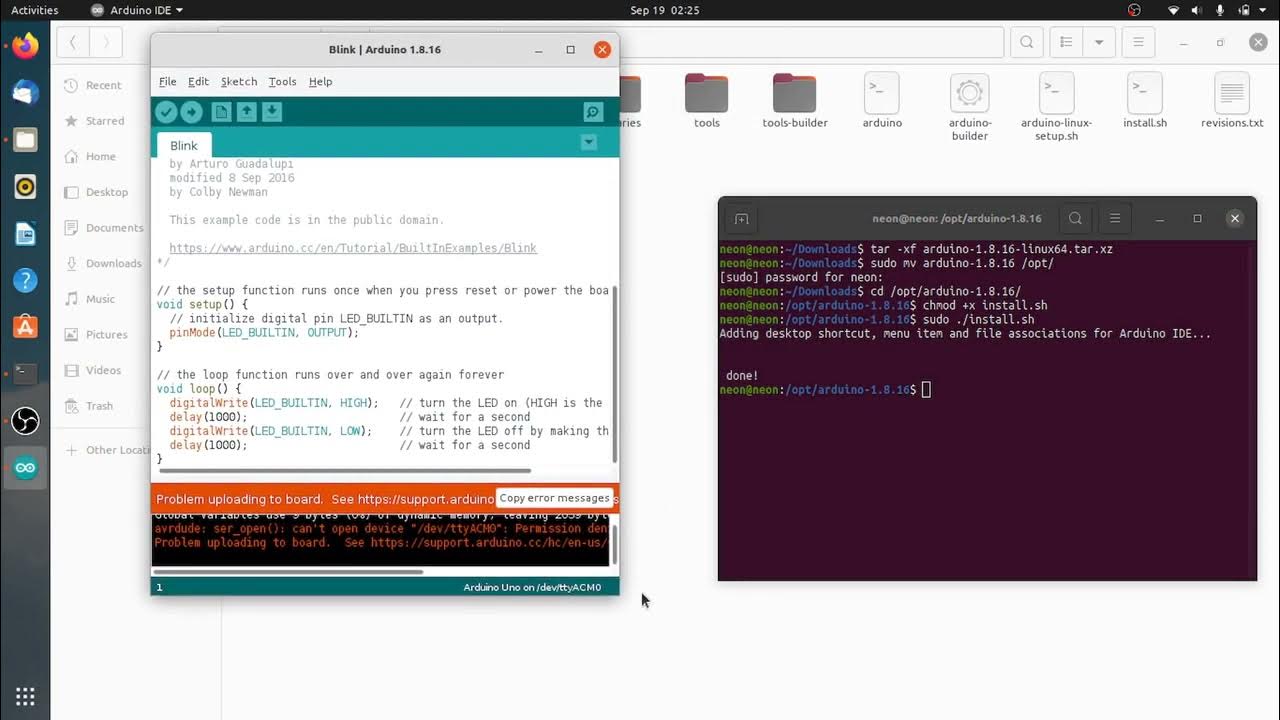
Task: Open the hamburger menu in Files window
Action: [1138, 43]
